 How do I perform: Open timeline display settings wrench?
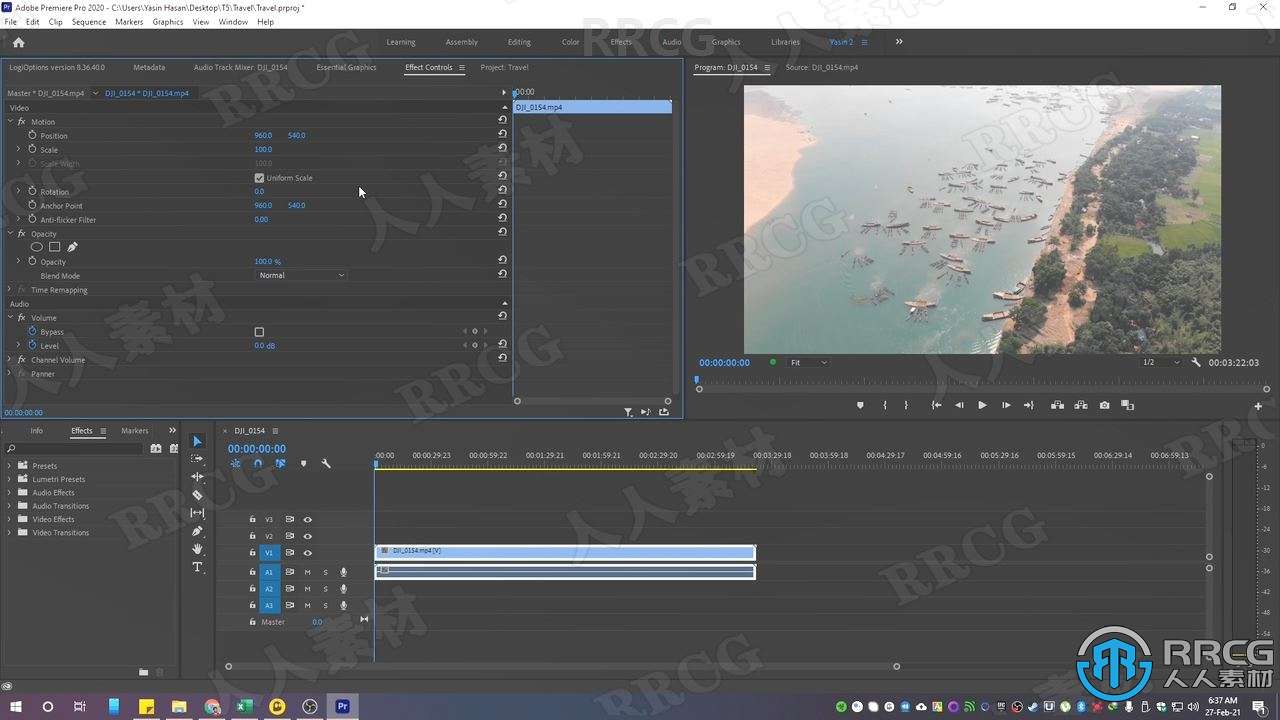tap(326, 464)
